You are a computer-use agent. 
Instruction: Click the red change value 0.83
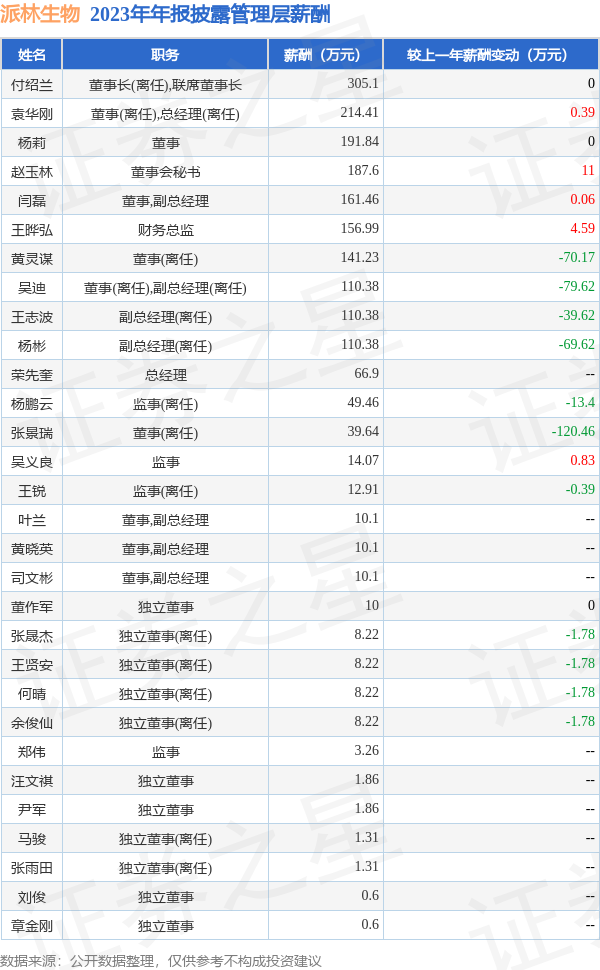pos(582,461)
